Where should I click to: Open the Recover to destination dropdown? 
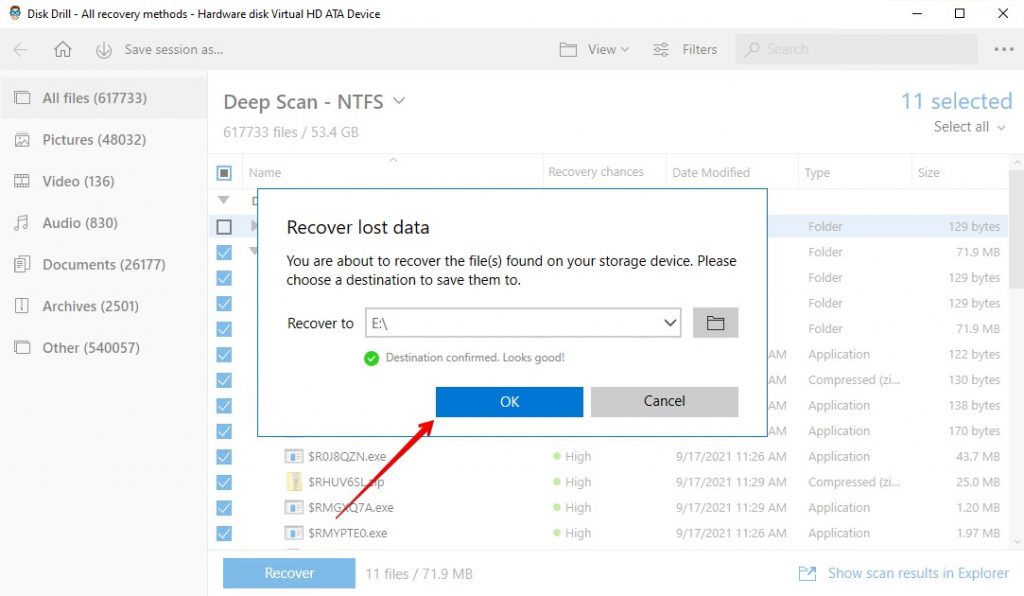[670, 322]
